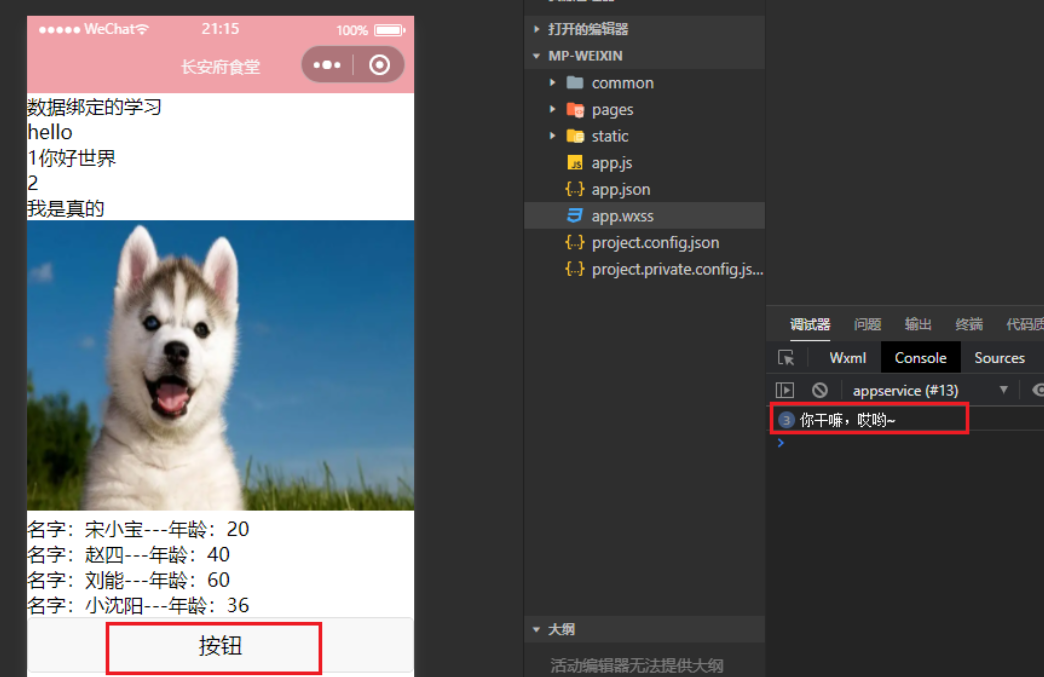The width and height of the screenshot is (1044, 677).
Task: Click the app.json braces icon
Action: click(575, 189)
